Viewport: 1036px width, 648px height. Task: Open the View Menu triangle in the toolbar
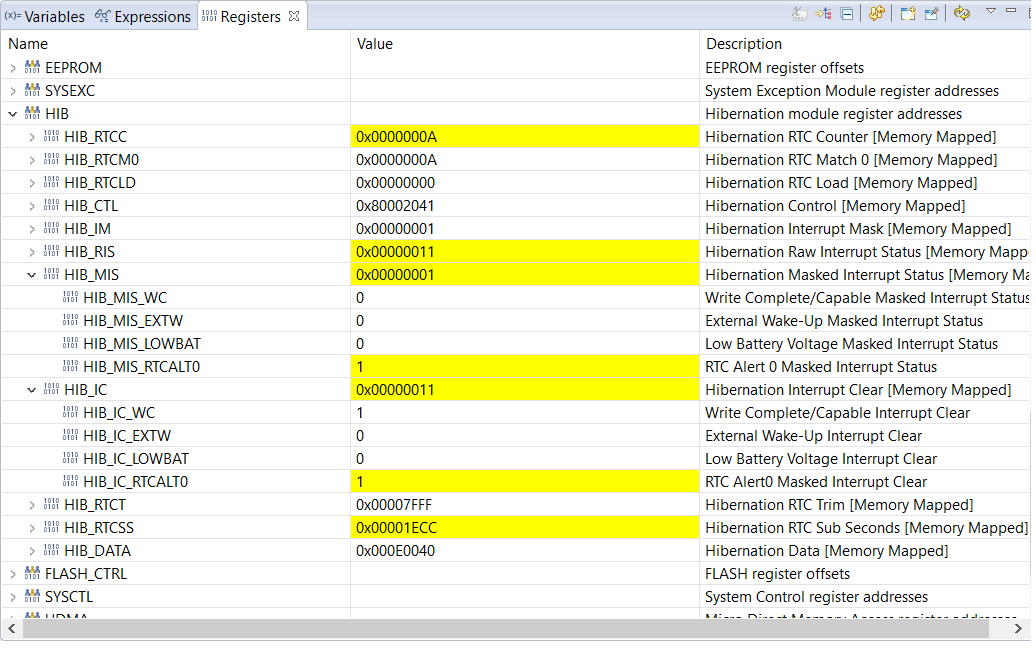(990, 11)
